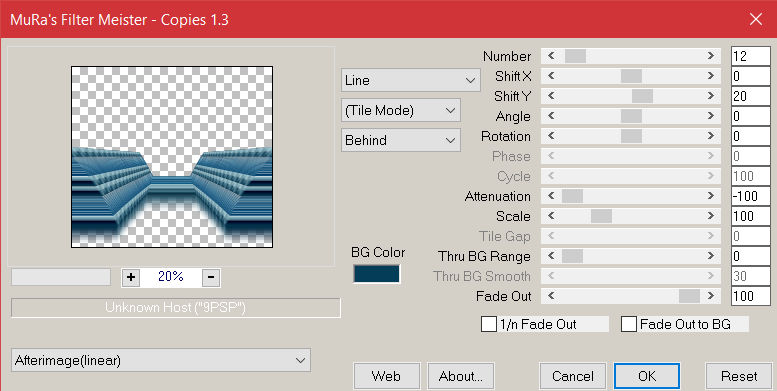The height and width of the screenshot is (391, 777).
Task: Enable the 1/n Fade Out checkbox
Action: [489, 325]
